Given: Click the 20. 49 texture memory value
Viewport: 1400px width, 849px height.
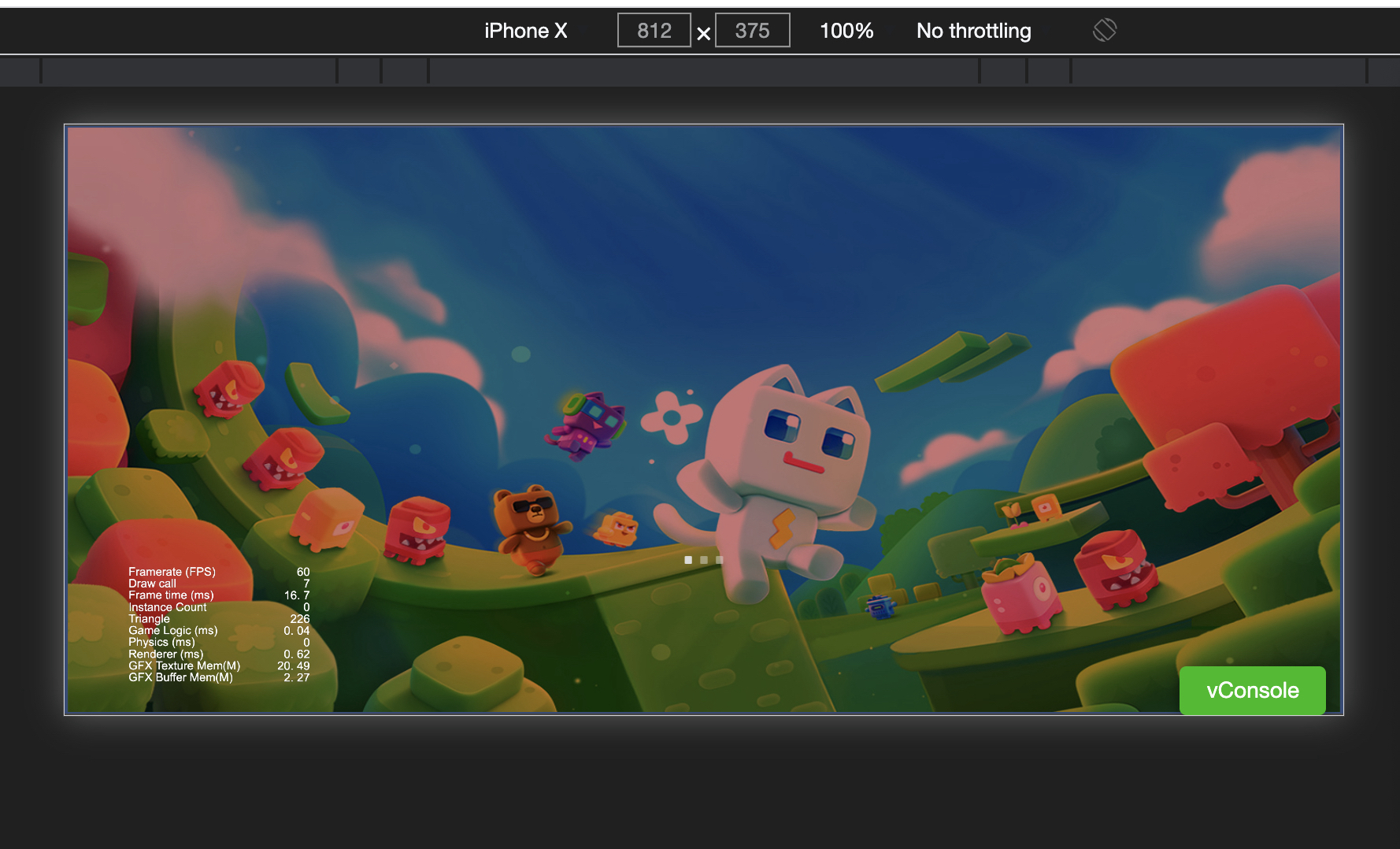Looking at the screenshot, I should coord(293,665).
